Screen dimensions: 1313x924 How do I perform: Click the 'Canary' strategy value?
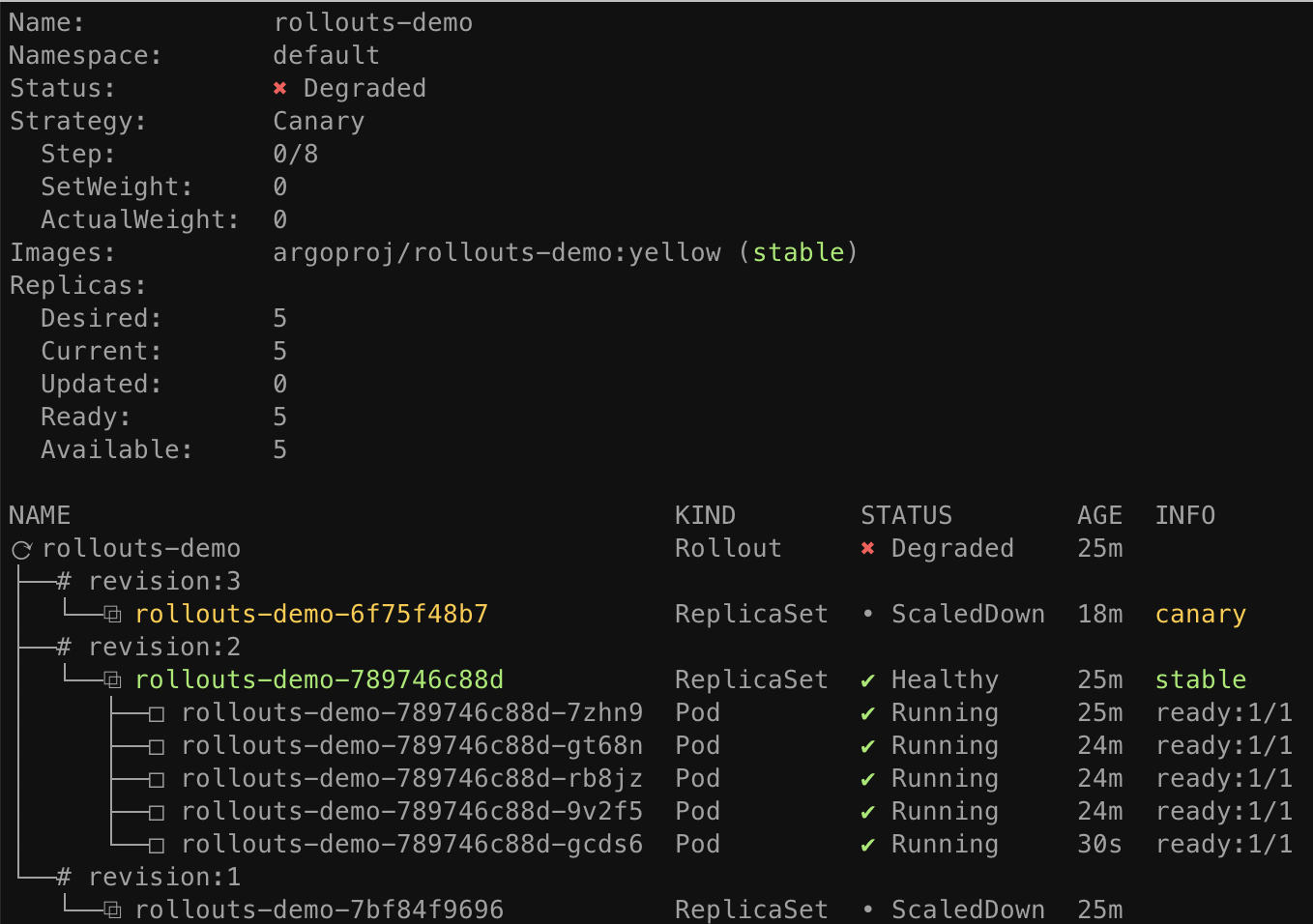pos(319,121)
